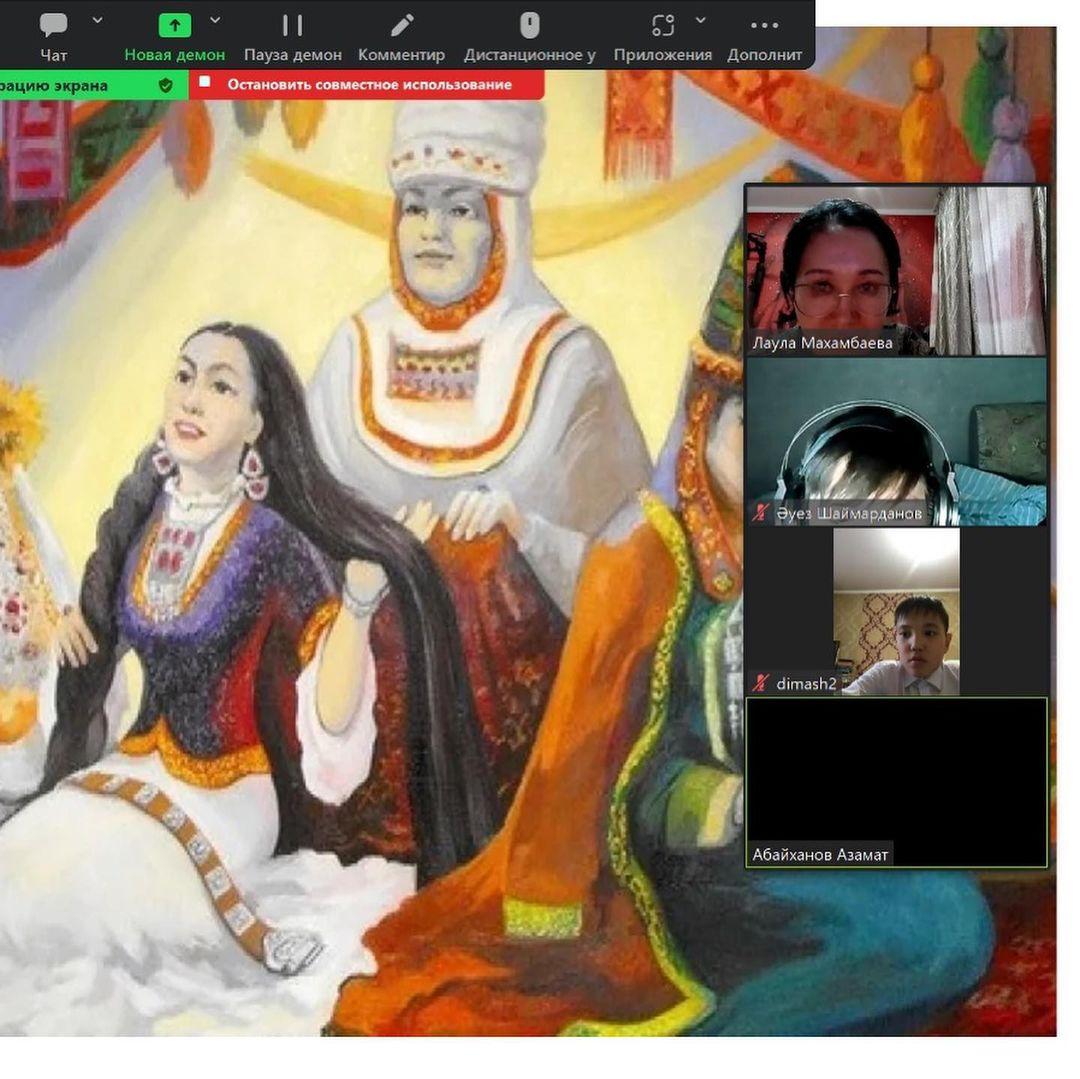Viewport: 1080px width, 1079px height.
Task: Click the Лаула Махамбаева name label
Action: (x=822, y=343)
